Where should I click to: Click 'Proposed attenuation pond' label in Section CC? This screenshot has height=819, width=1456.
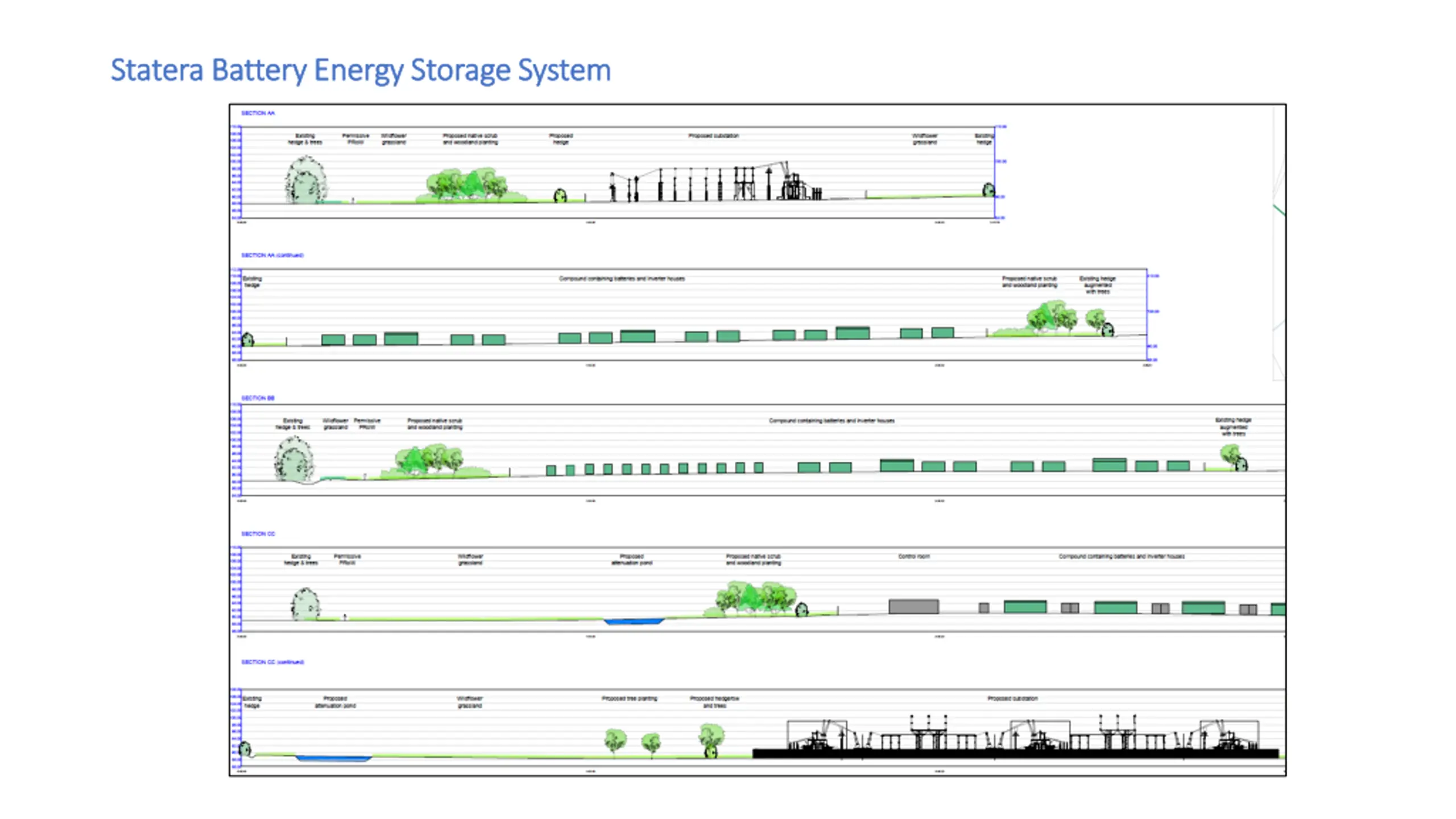tap(631, 560)
